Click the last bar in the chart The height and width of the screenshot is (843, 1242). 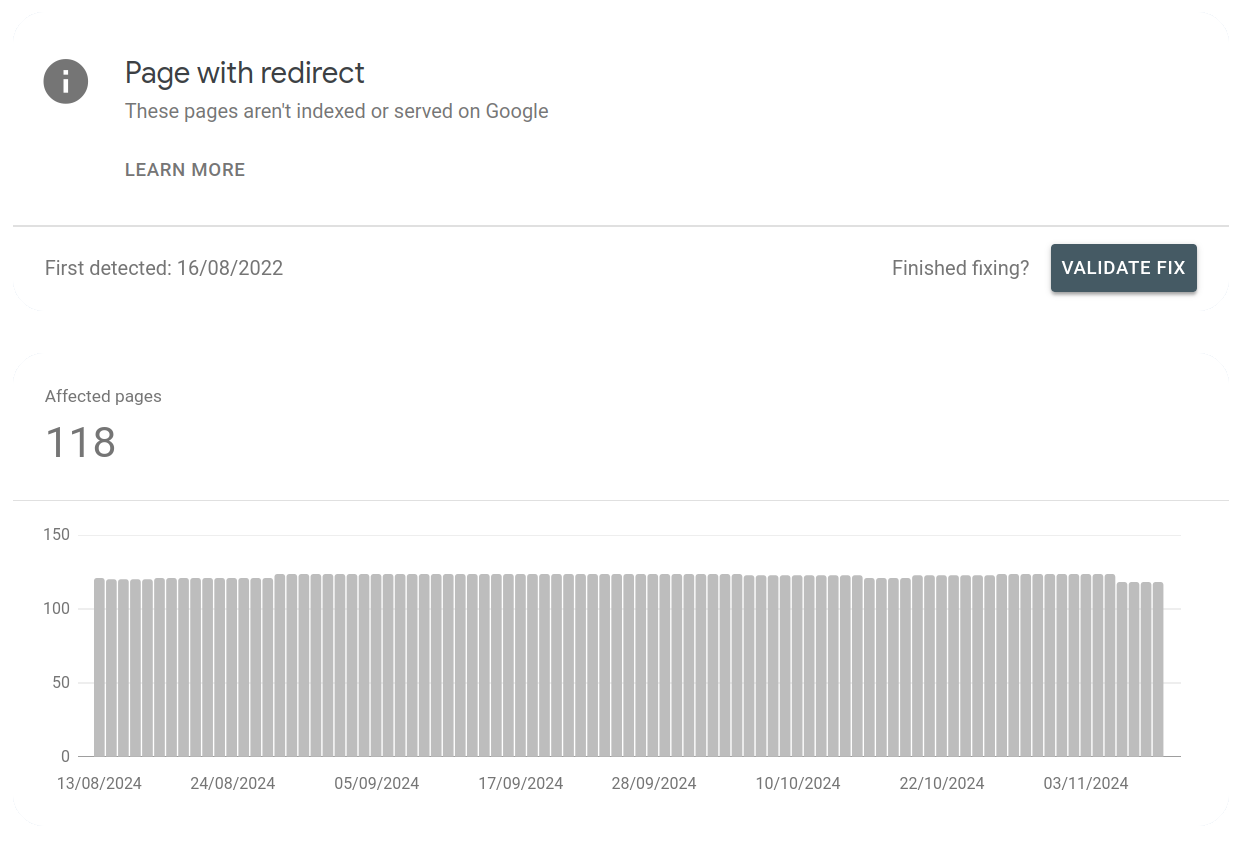1158,669
